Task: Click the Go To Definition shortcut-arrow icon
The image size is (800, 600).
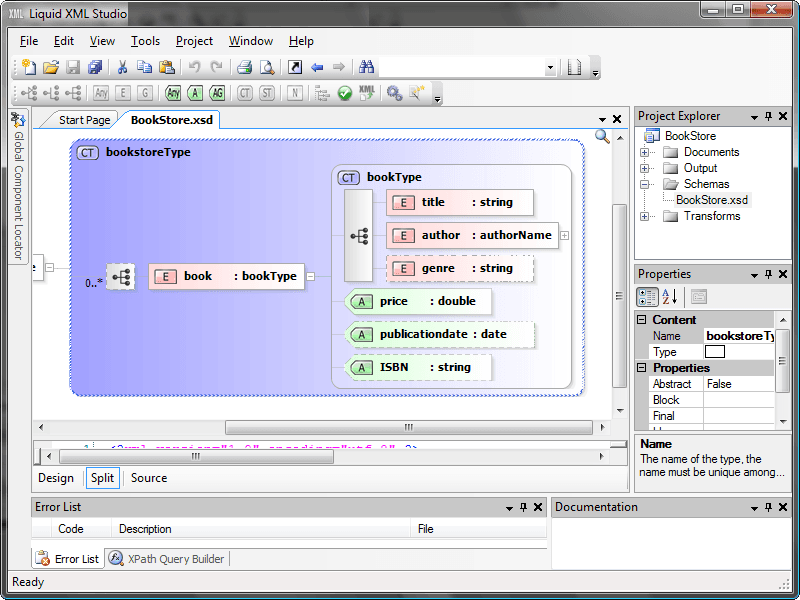Action: pos(295,67)
